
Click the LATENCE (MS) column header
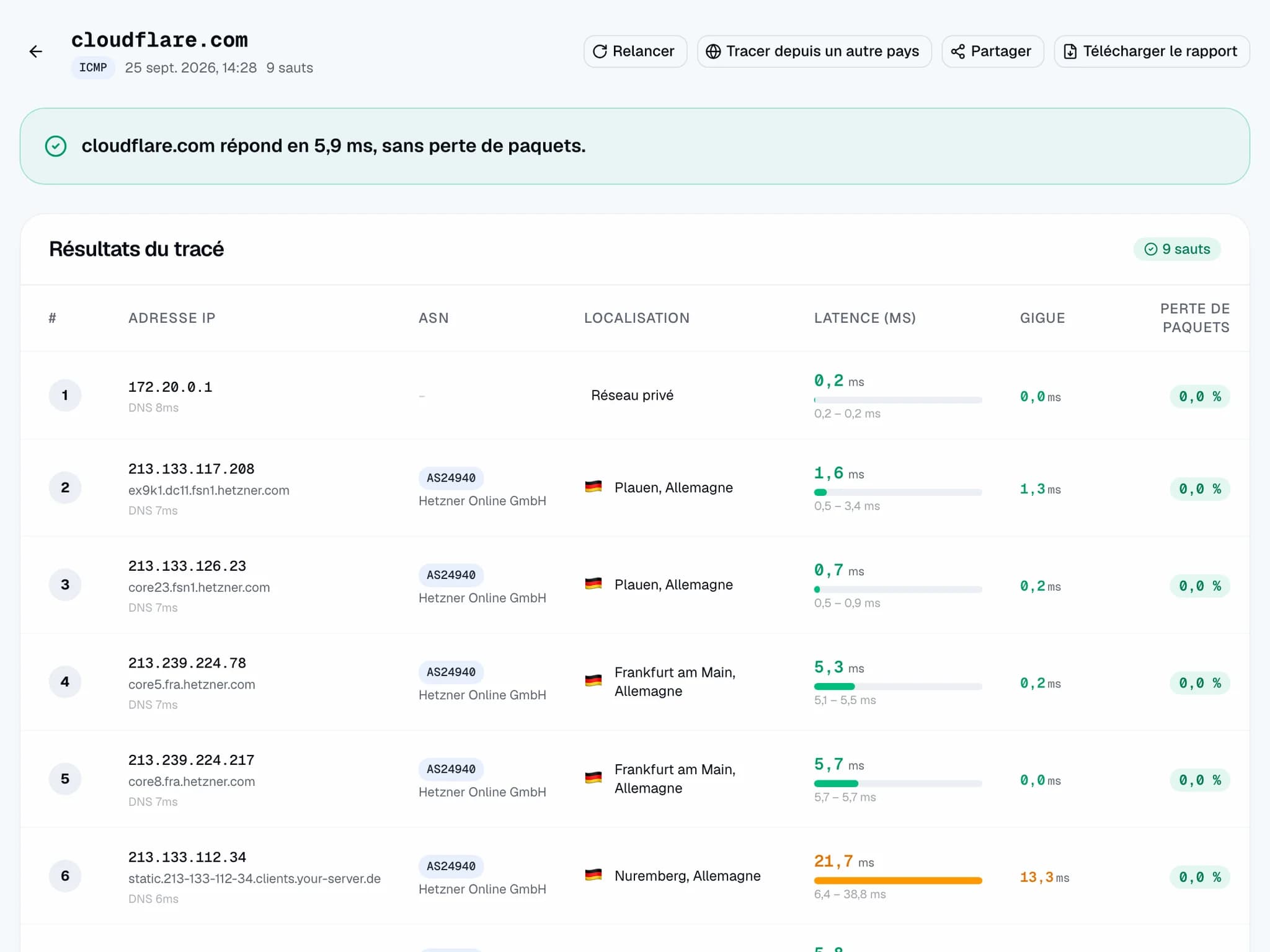point(864,318)
